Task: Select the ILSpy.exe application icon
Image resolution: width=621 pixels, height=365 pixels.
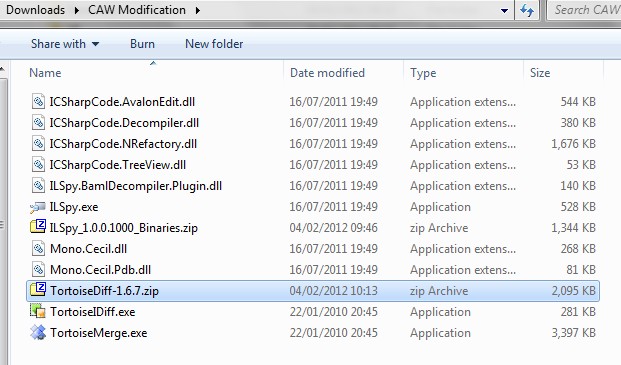Action: click(38, 207)
